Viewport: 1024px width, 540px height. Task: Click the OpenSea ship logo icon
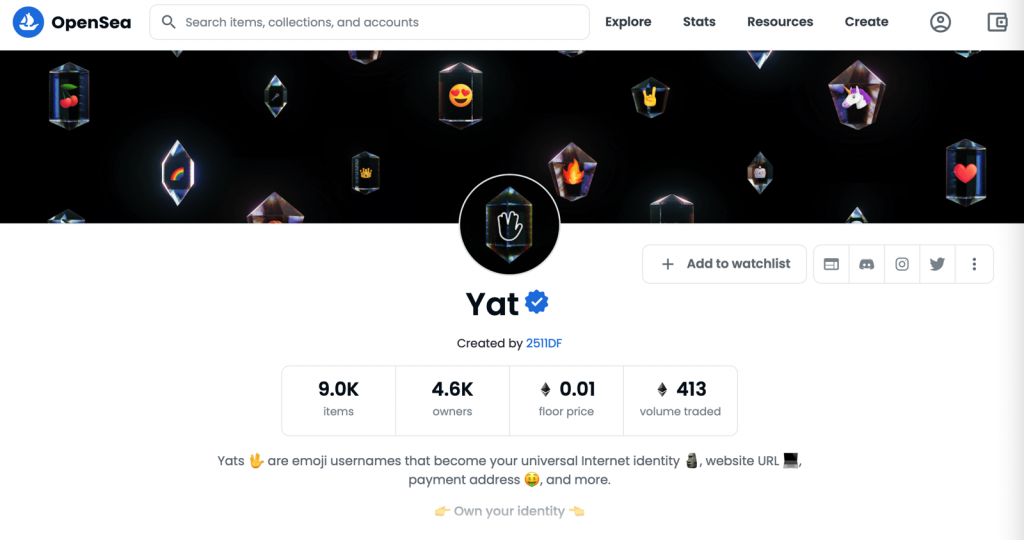pos(28,22)
